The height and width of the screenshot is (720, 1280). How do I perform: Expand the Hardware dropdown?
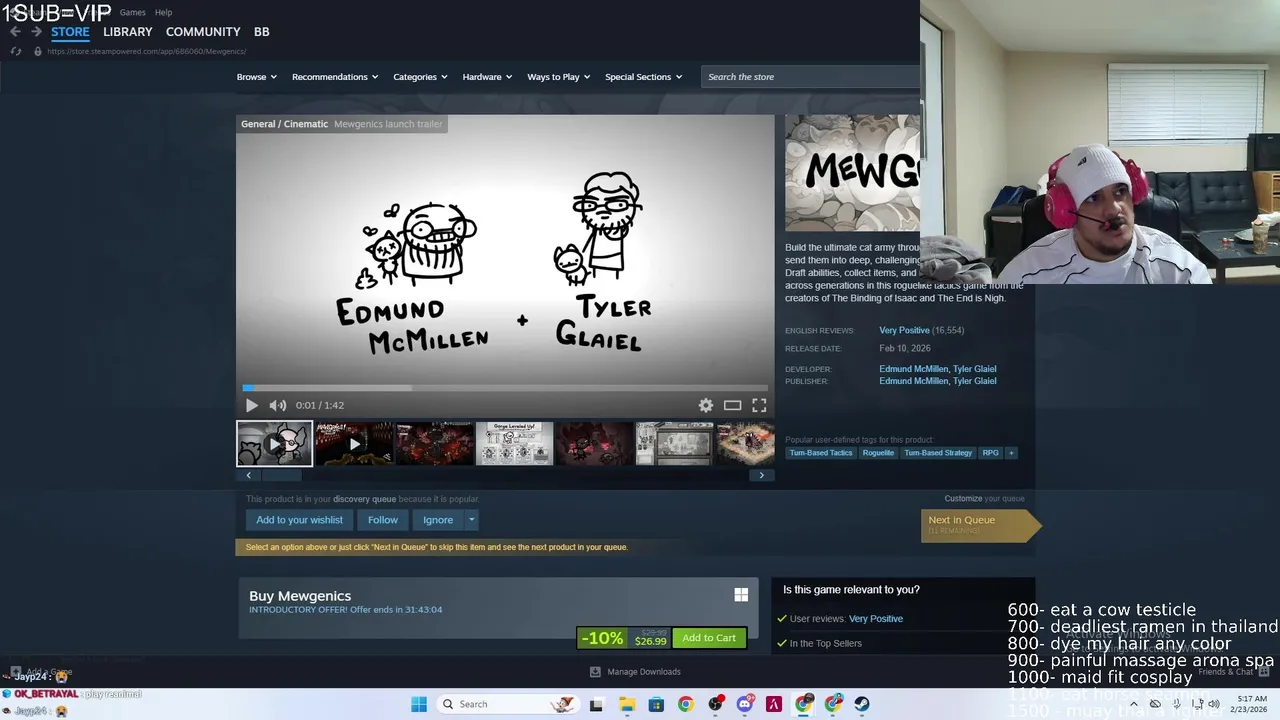[x=487, y=77]
